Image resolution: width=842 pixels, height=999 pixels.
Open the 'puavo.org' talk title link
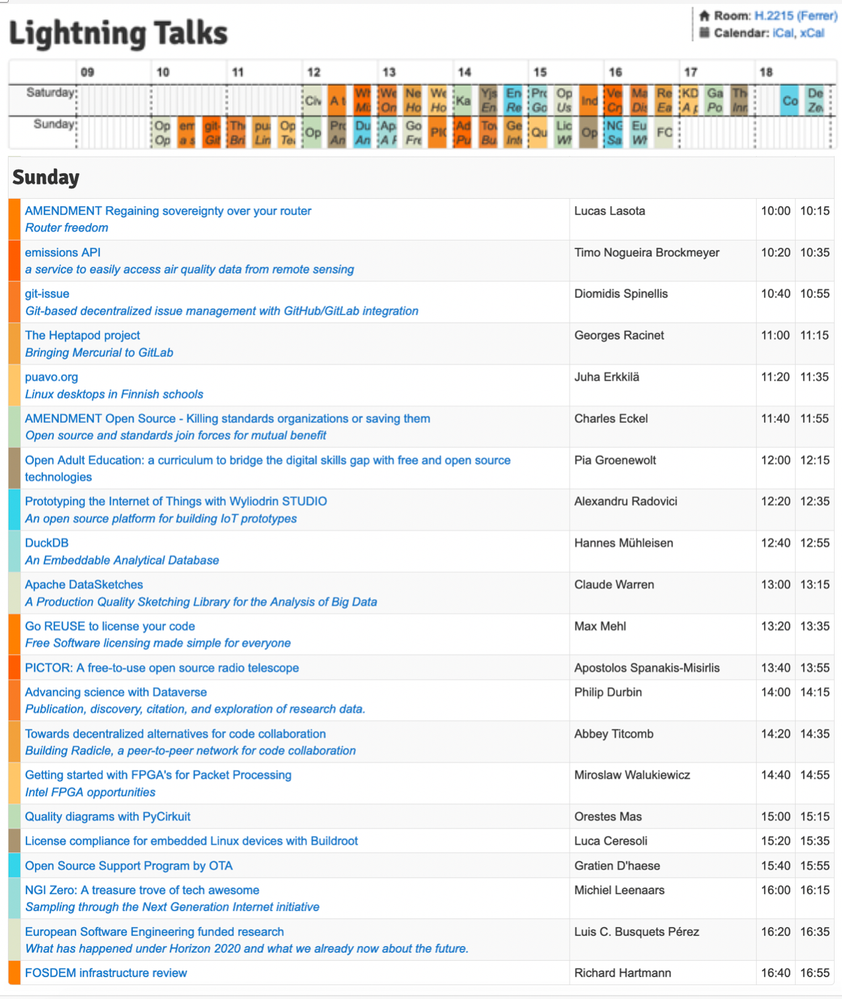click(52, 377)
